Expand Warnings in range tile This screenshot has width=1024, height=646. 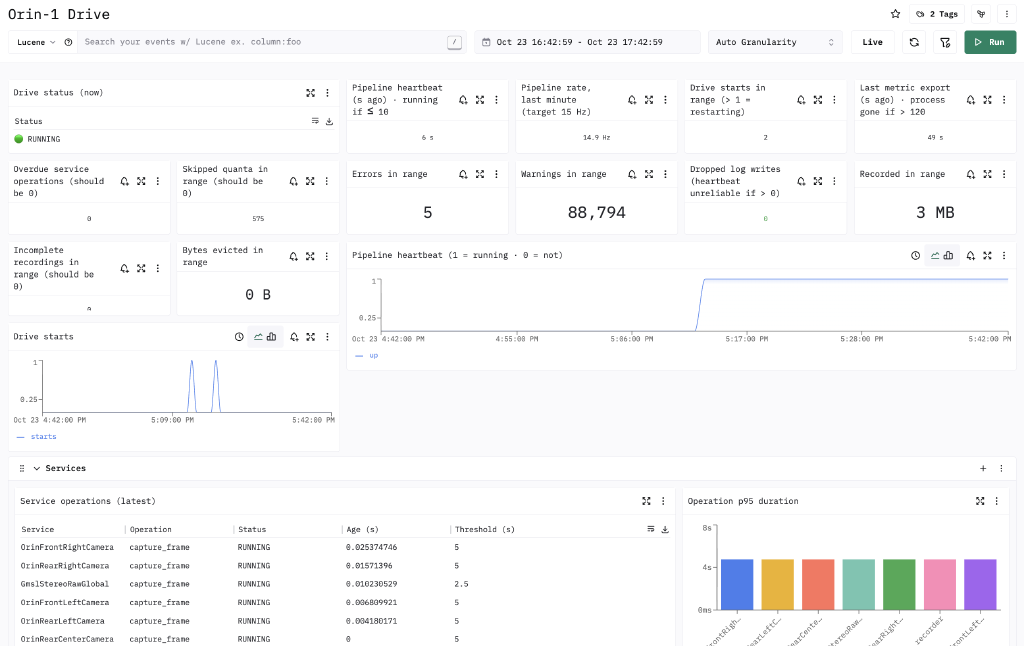coord(649,174)
